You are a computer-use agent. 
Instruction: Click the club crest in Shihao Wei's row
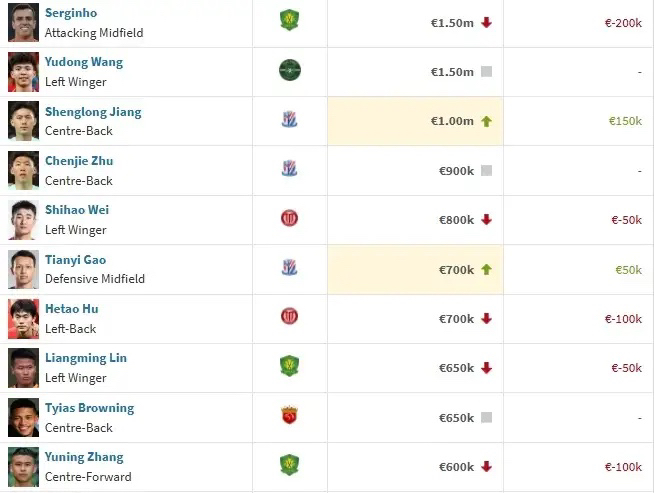coord(290,218)
